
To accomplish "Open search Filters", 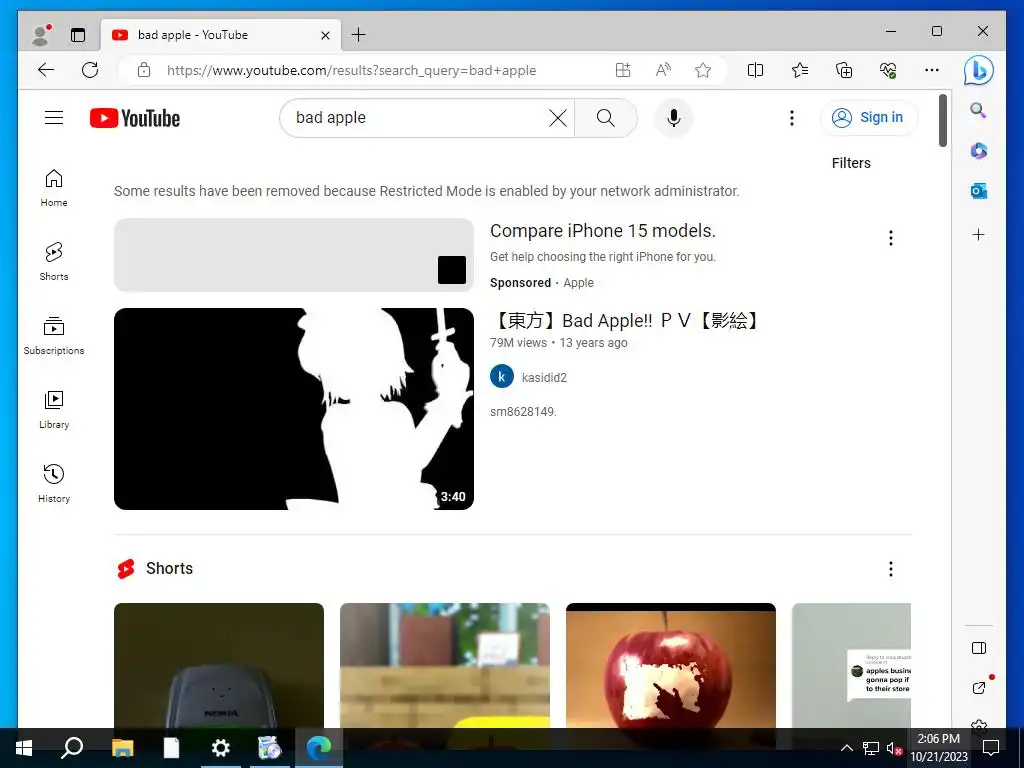I will tap(851, 163).
